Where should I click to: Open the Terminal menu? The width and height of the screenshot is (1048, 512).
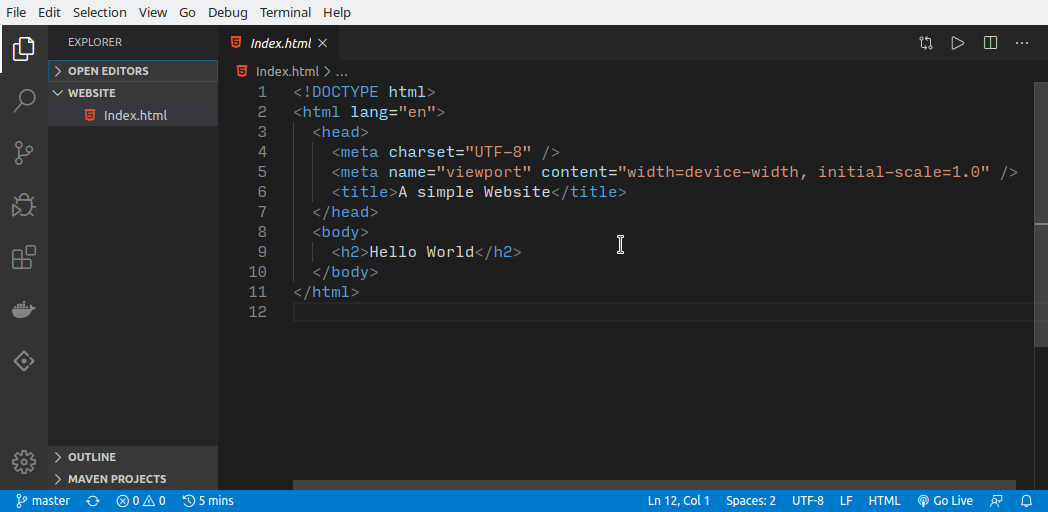(285, 12)
